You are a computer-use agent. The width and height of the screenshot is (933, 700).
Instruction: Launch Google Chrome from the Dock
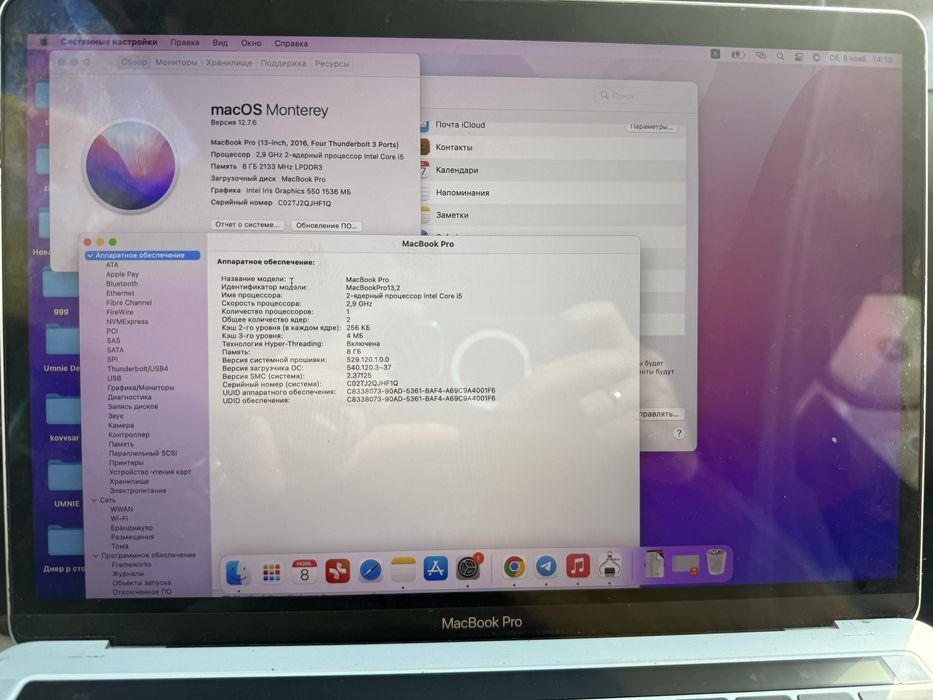(514, 567)
